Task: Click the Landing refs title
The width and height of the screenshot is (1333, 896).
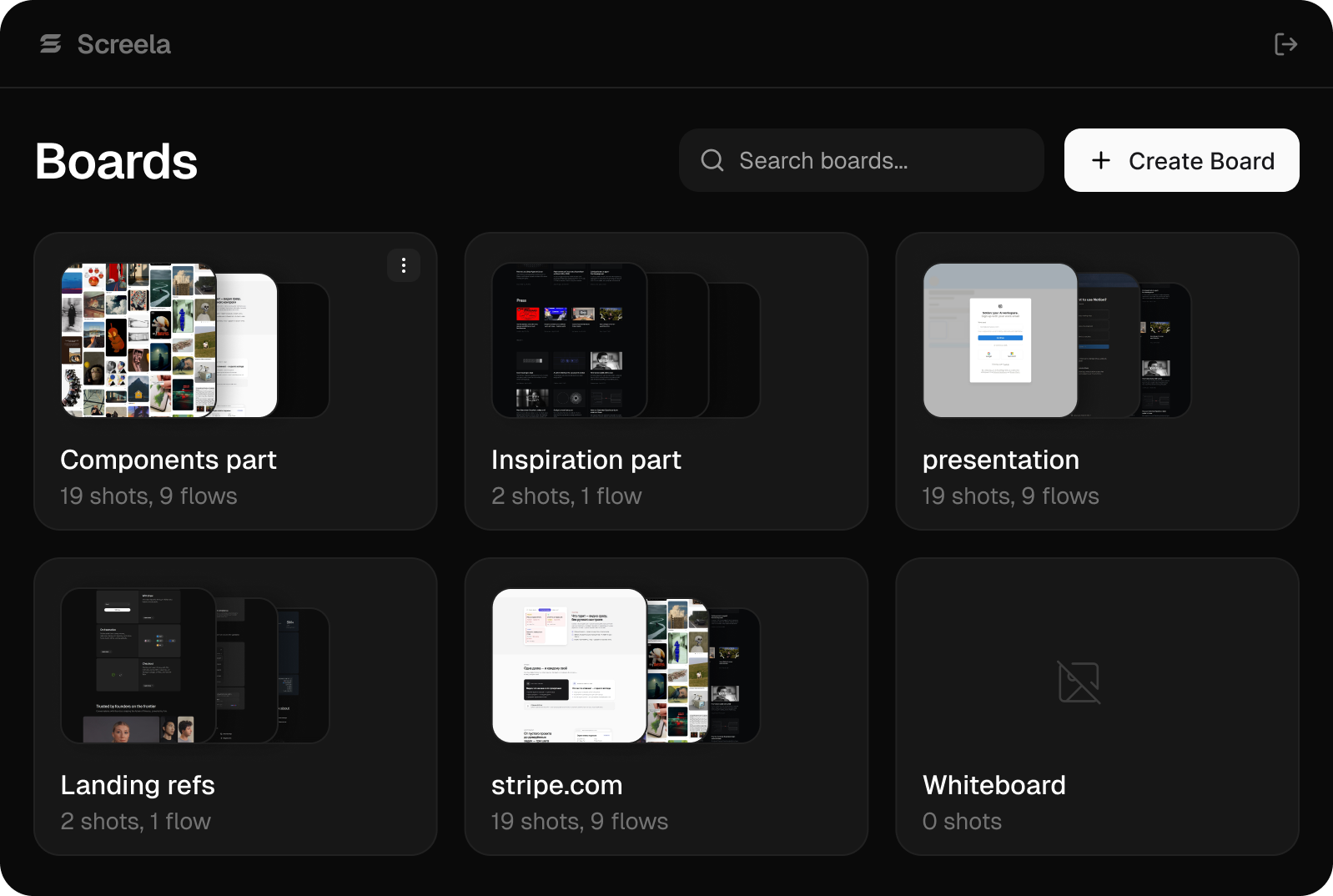Action: [x=138, y=785]
